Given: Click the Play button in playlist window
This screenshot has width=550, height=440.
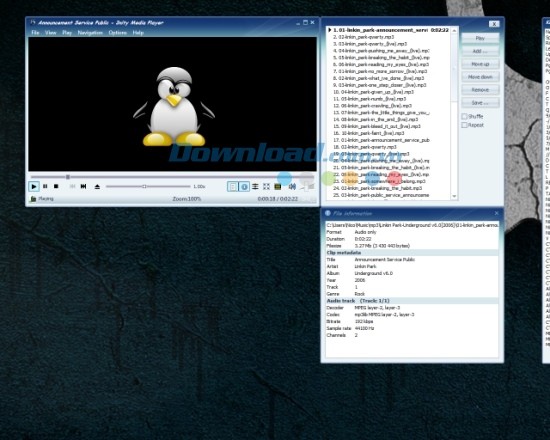Looking at the screenshot, I should pyautogui.click(x=480, y=38).
